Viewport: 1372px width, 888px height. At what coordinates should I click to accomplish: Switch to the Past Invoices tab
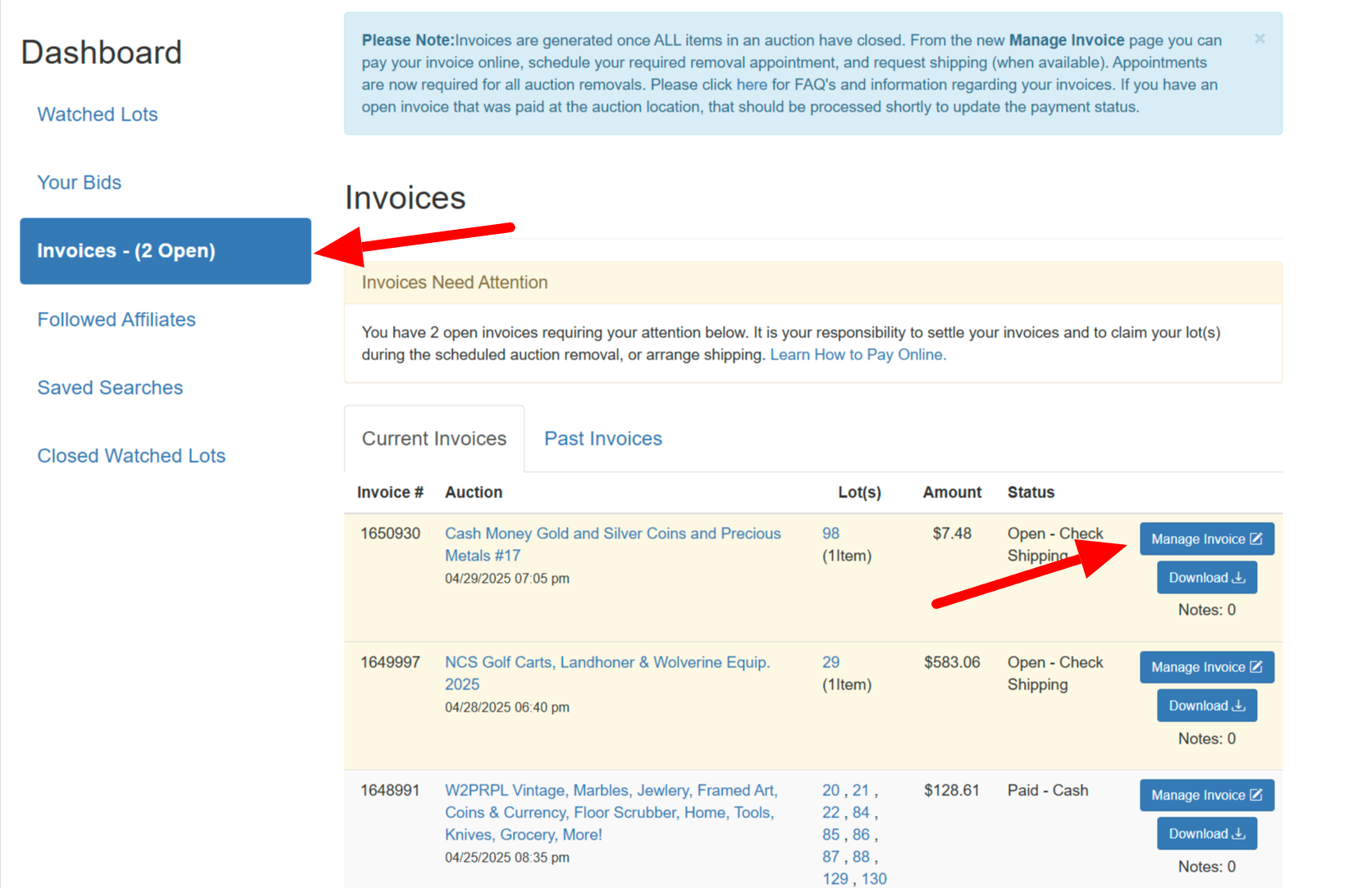602,438
